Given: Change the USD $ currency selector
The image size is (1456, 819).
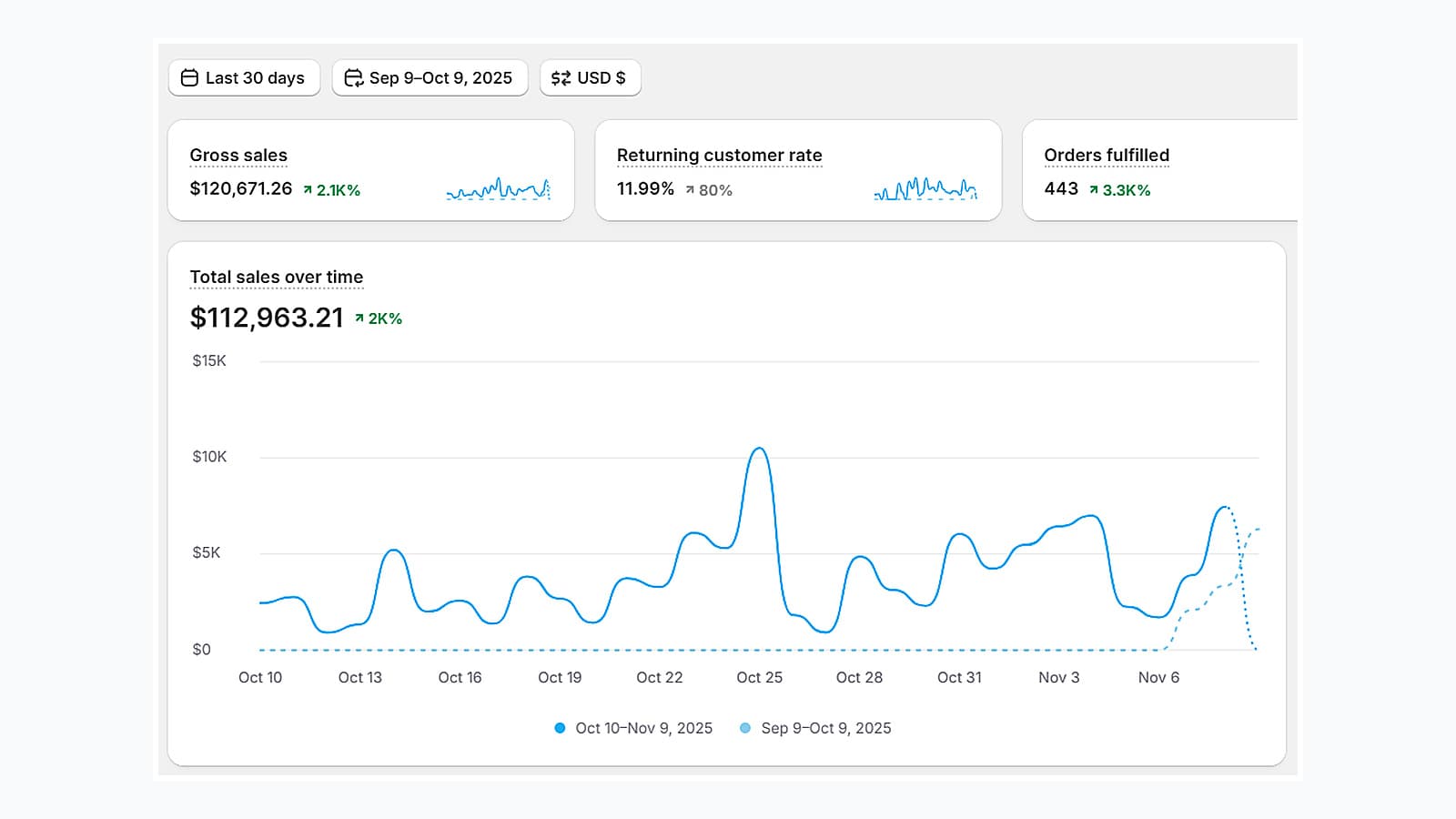Looking at the screenshot, I should tap(590, 77).
